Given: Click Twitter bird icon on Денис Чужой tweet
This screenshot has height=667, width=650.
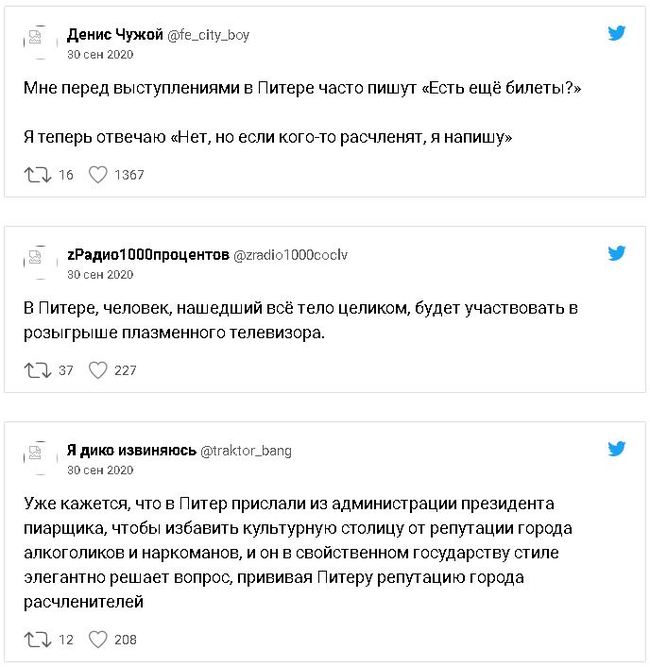Looking at the screenshot, I should click(618, 34).
